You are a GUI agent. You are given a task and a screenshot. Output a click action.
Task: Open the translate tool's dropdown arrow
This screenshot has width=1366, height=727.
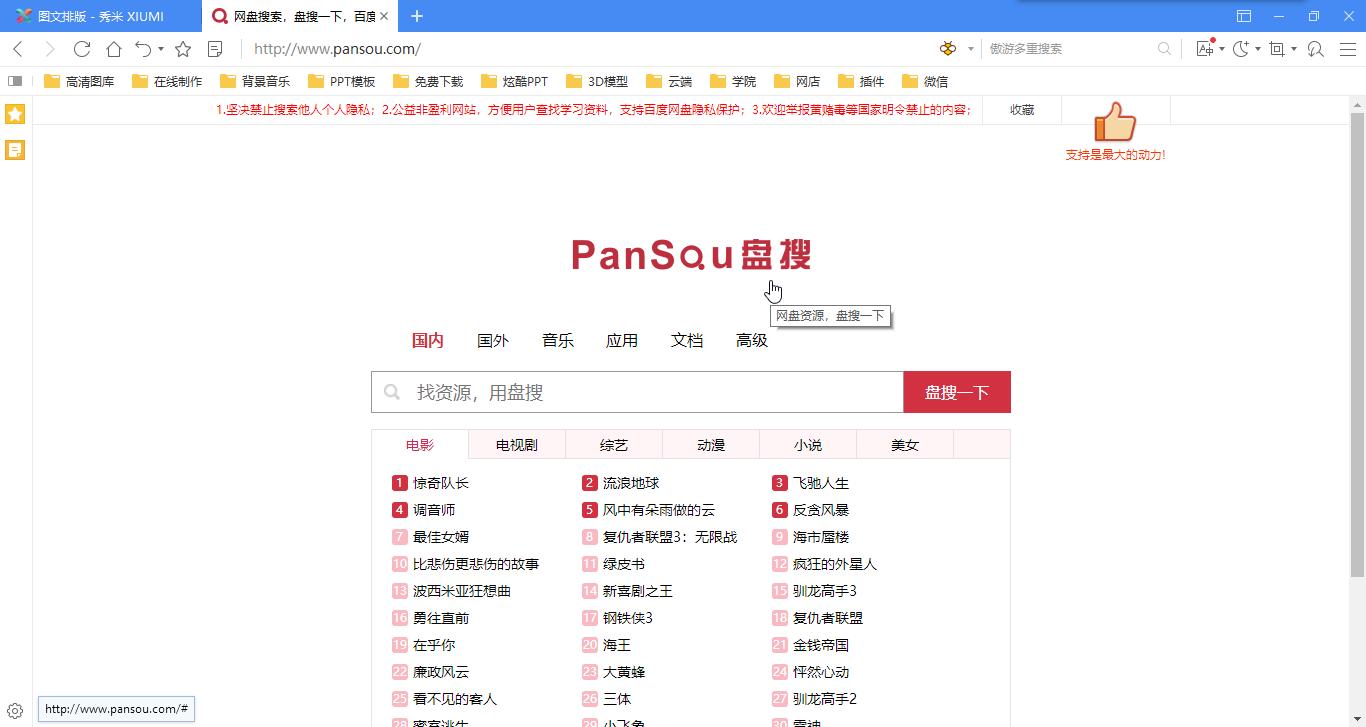1222,48
